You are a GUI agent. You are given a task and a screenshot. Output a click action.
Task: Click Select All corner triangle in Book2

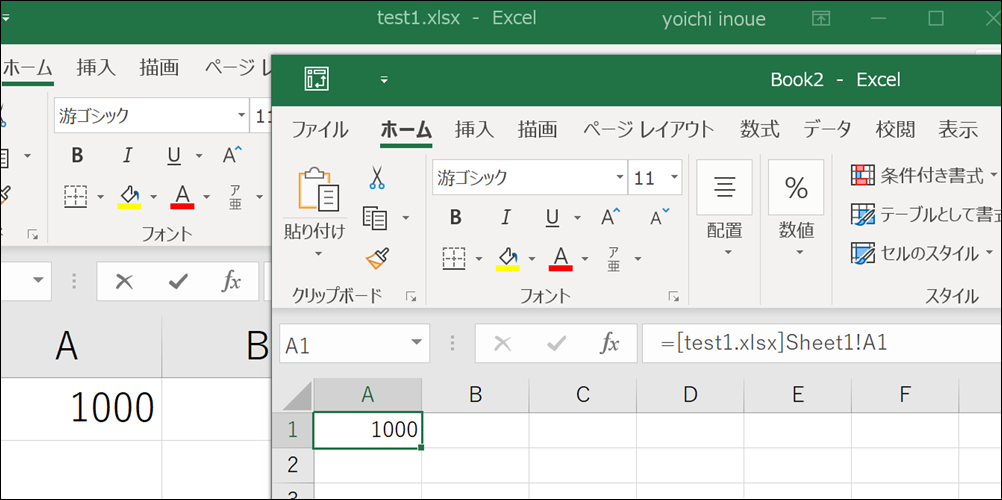[x=297, y=395]
